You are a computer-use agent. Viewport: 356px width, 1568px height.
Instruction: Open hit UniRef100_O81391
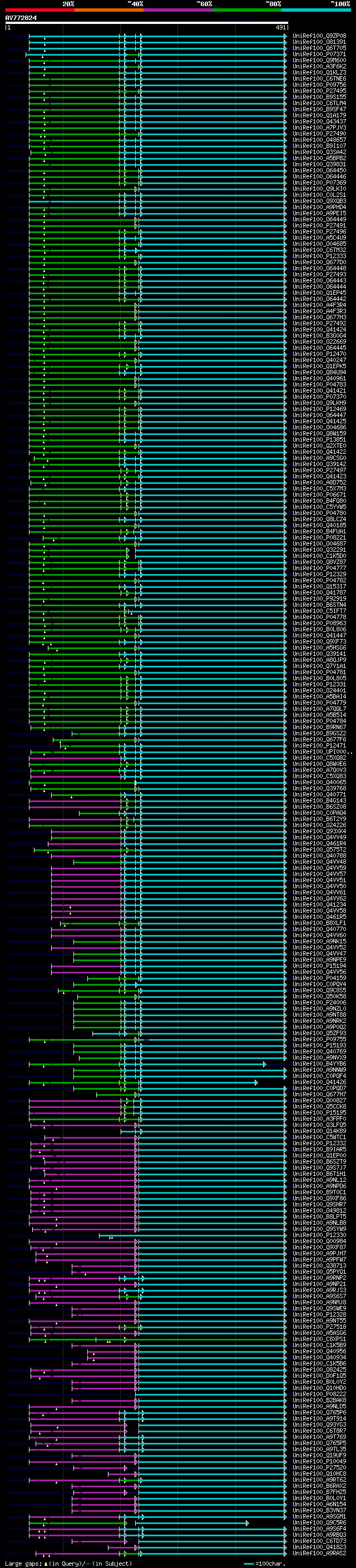coord(319,42)
